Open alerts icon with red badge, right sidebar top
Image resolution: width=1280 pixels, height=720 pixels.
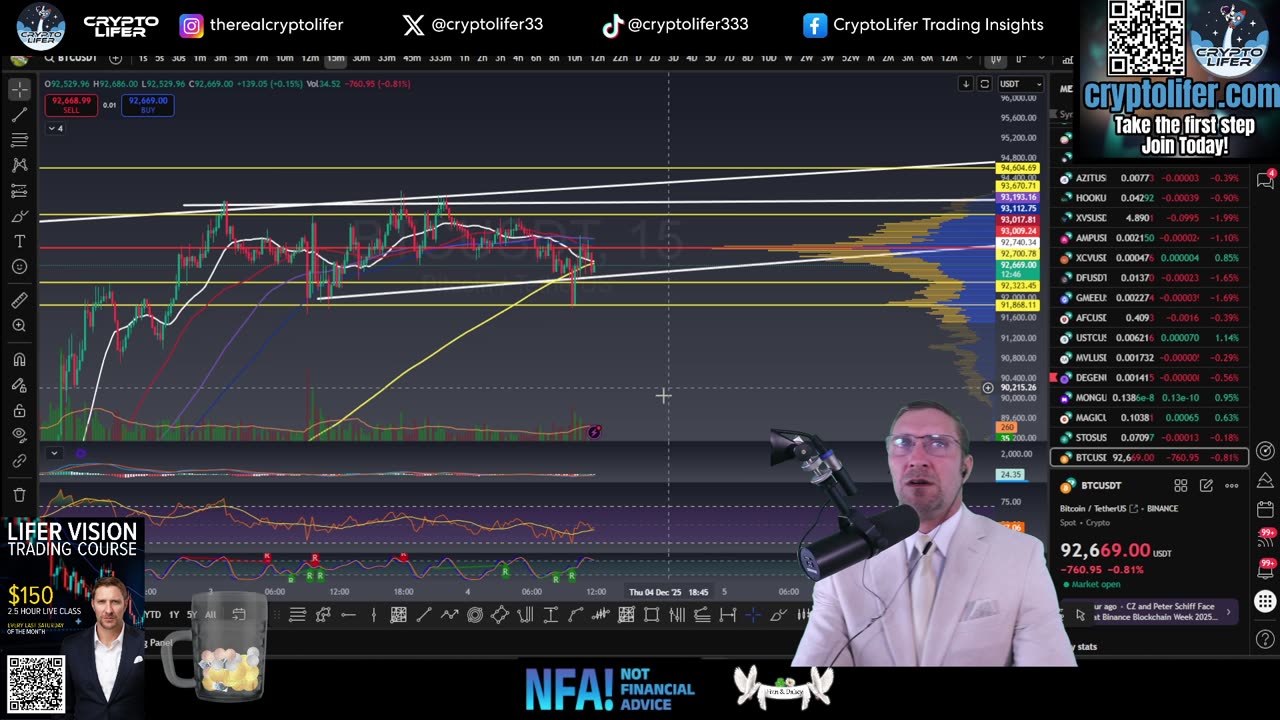[x=1266, y=180]
